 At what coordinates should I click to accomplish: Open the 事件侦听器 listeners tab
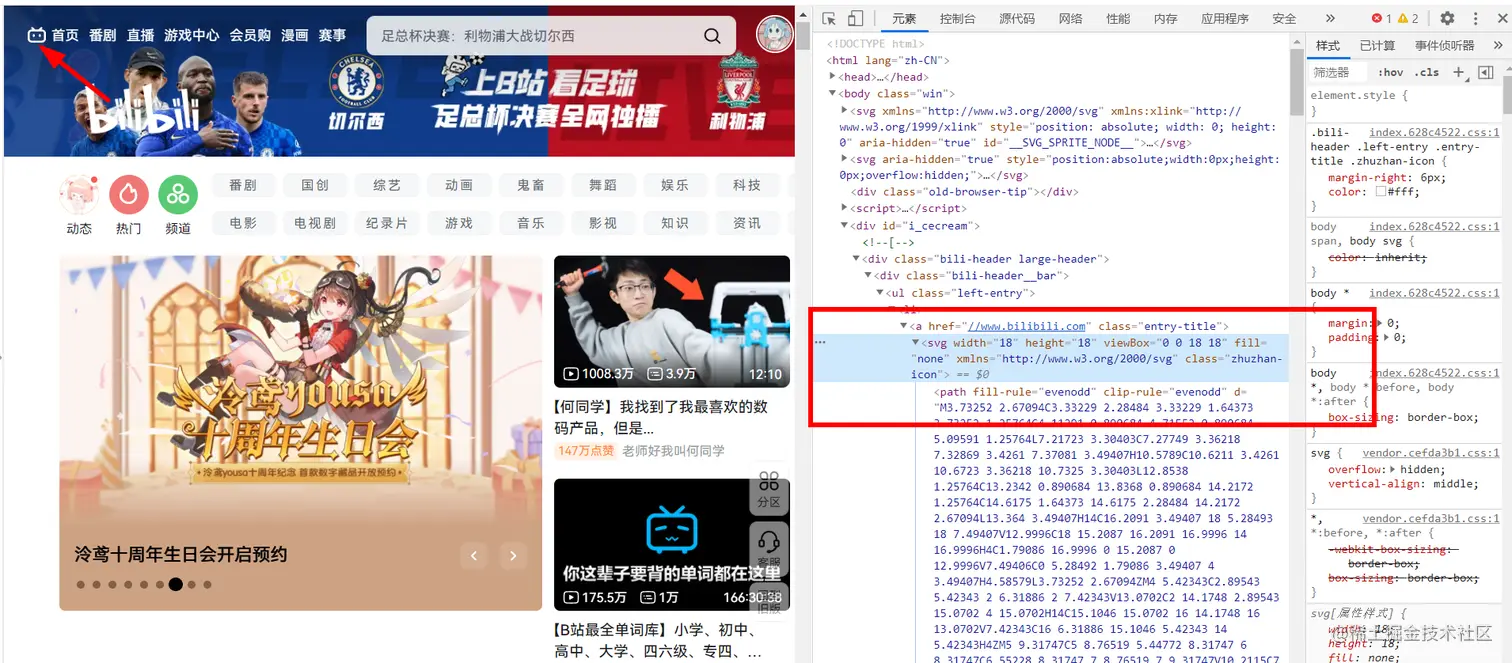[1445, 46]
